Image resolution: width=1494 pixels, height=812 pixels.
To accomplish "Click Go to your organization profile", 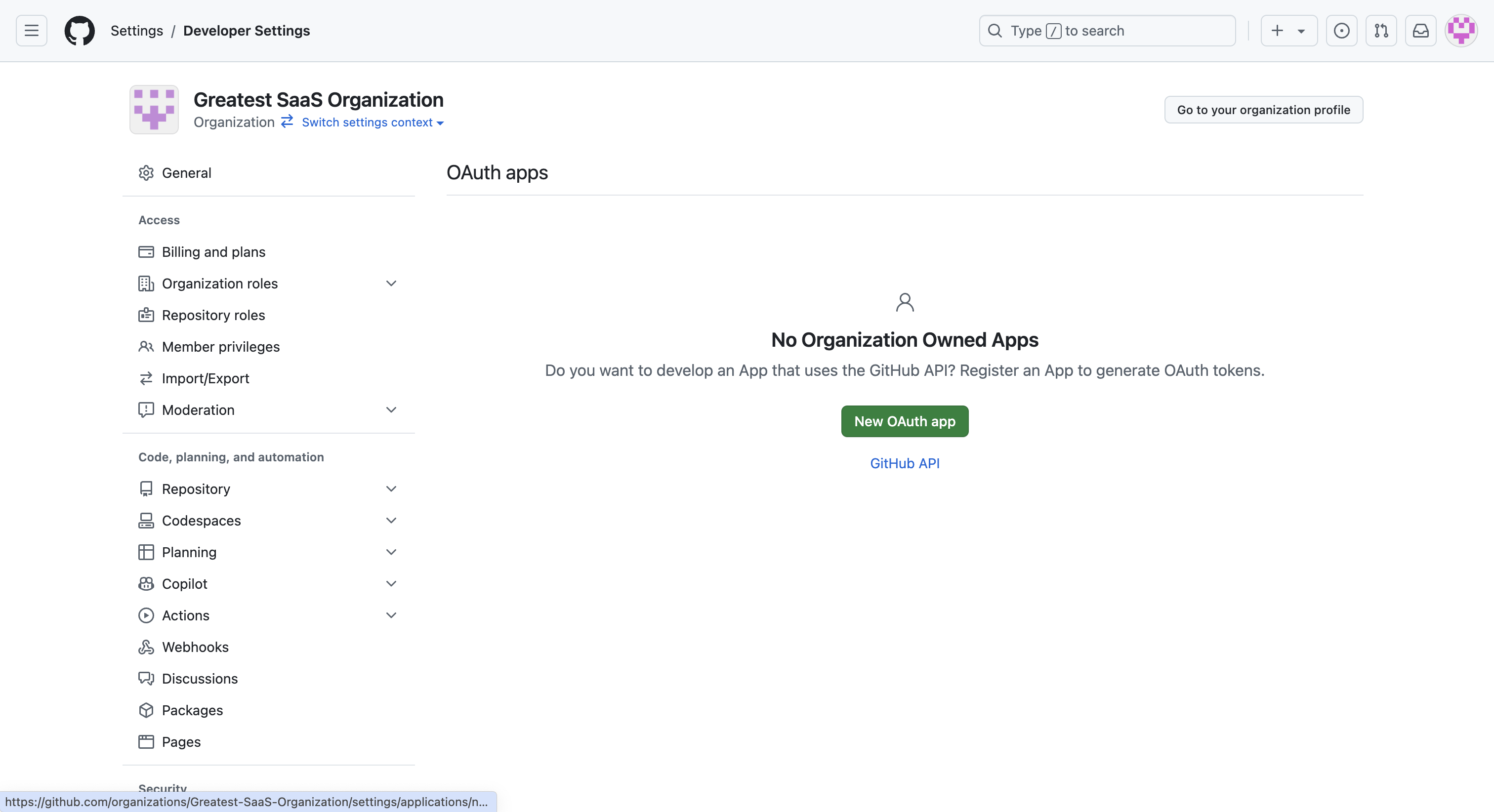I will coord(1263,110).
